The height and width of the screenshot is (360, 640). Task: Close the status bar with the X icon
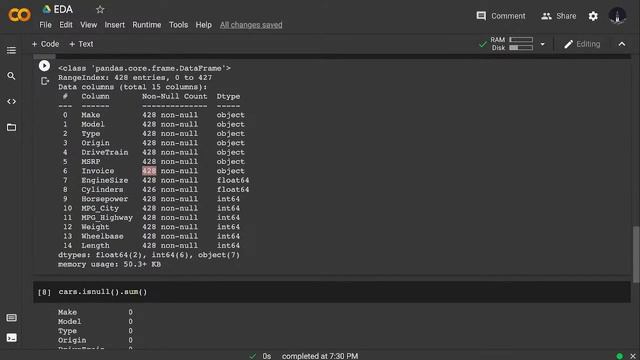pyautogui.click(x=633, y=356)
